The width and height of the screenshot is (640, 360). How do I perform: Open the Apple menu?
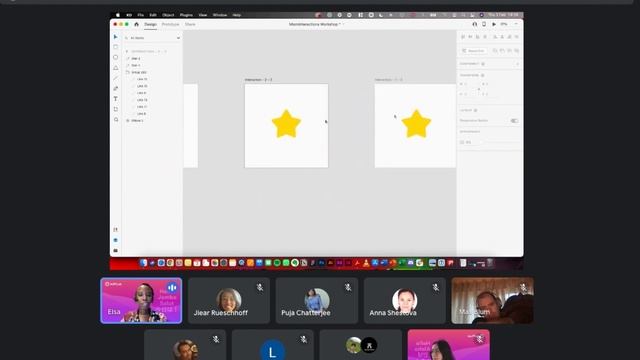pos(118,15)
